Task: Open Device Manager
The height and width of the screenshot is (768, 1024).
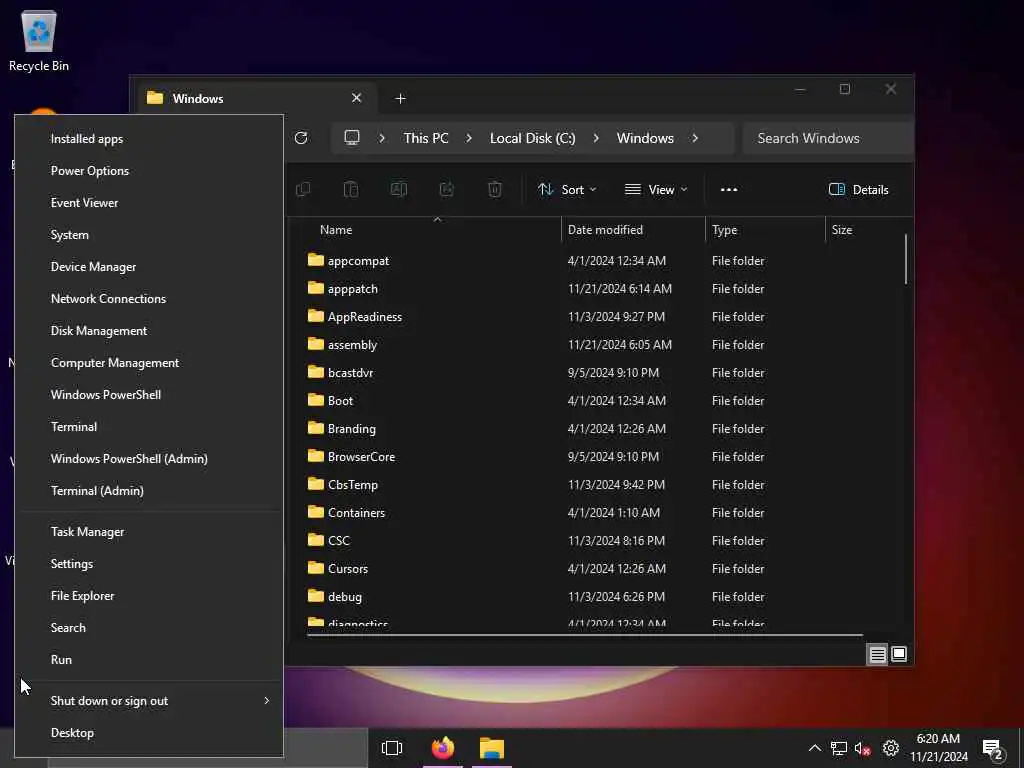Action: point(149,266)
